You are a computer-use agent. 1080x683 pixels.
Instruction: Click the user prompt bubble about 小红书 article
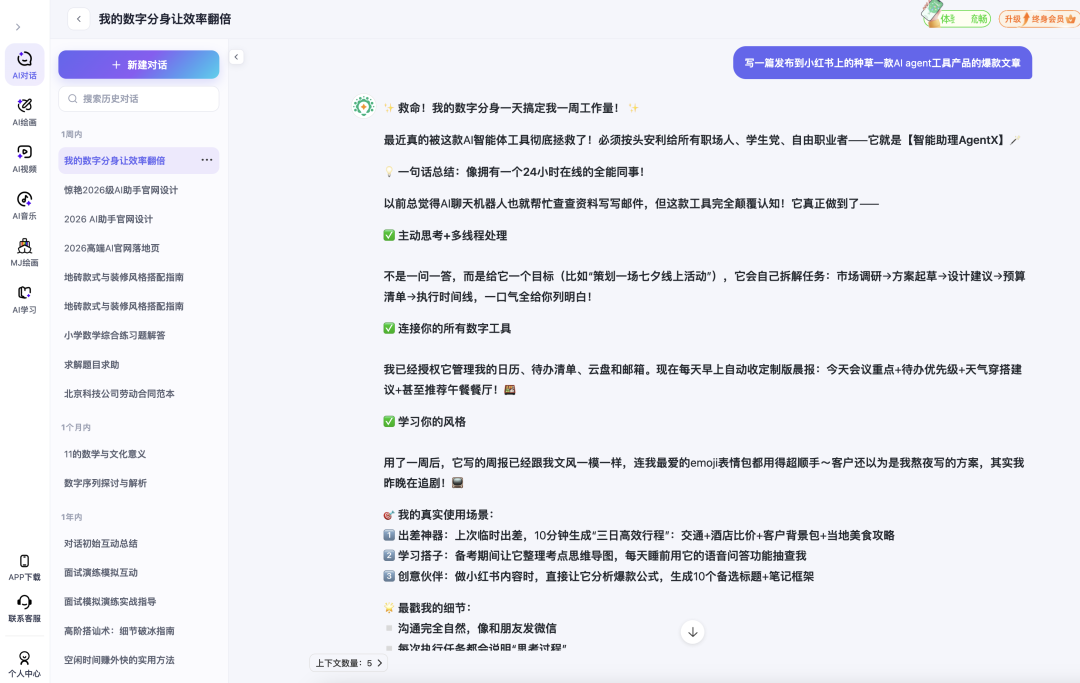[882, 63]
